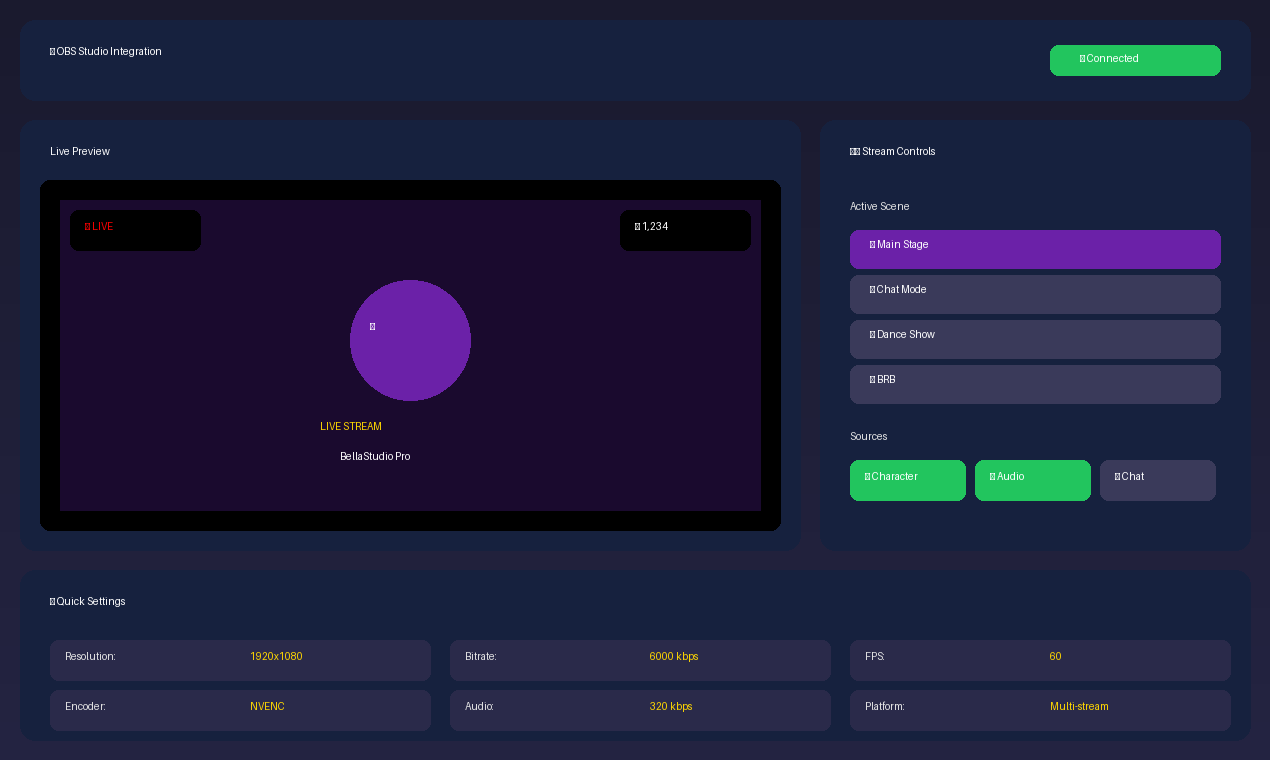This screenshot has height=760, width=1270.
Task: Click the Main Stage scene icon
Action: [871, 244]
